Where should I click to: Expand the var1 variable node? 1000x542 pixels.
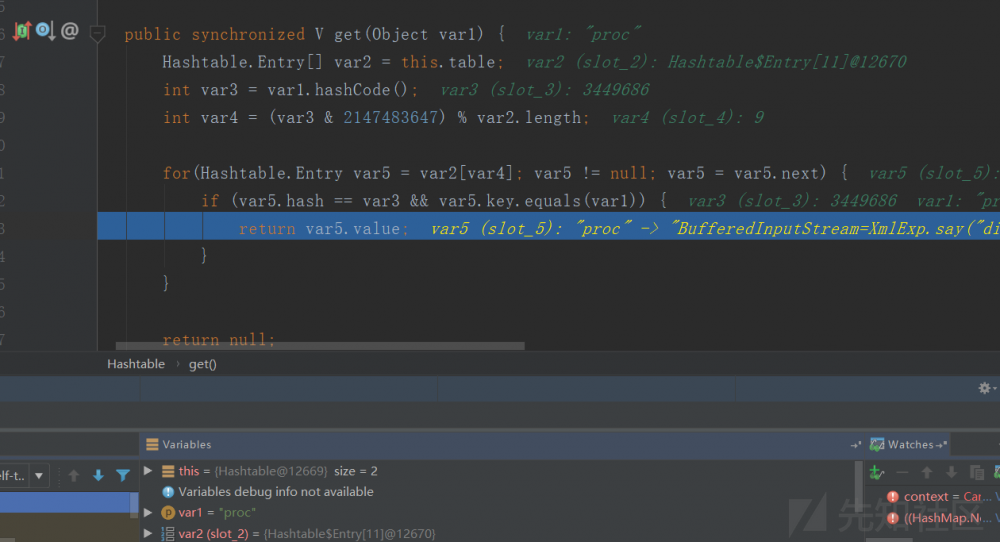[x=148, y=512]
